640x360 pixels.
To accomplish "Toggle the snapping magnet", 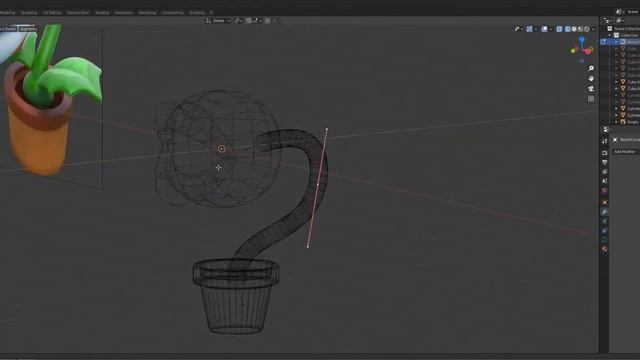I will 248,20.
